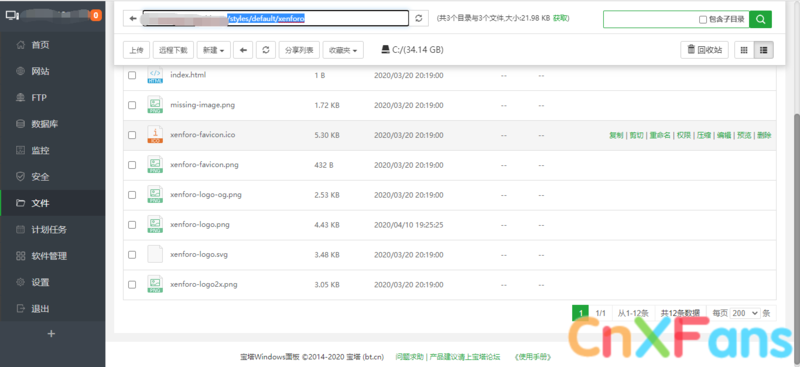Open the 首页 home section in sidebar
This screenshot has width=800, height=367.
[40, 45]
